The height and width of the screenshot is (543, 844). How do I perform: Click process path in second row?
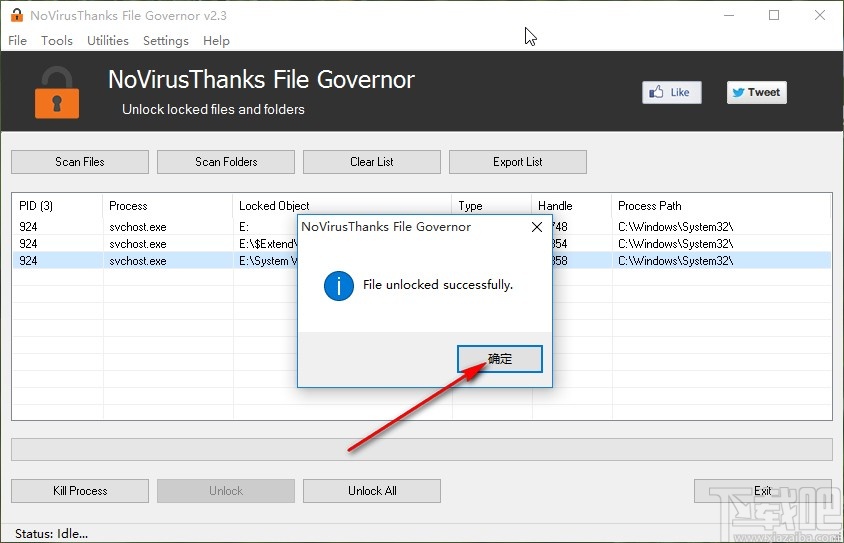[676, 244]
